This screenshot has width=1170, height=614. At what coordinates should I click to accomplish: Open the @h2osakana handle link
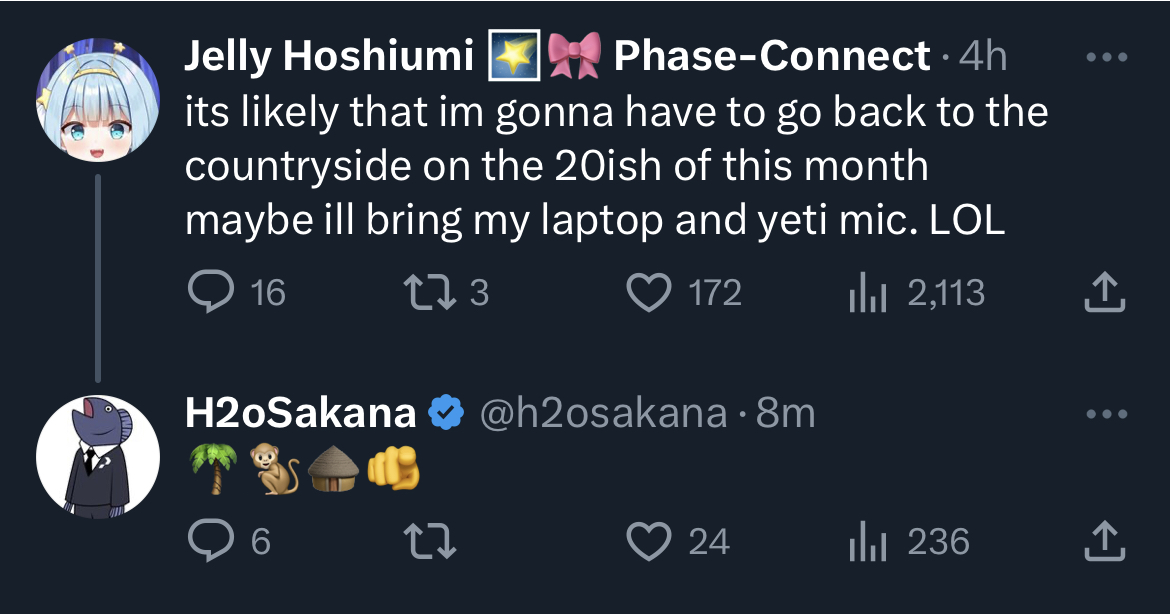click(x=603, y=413)
